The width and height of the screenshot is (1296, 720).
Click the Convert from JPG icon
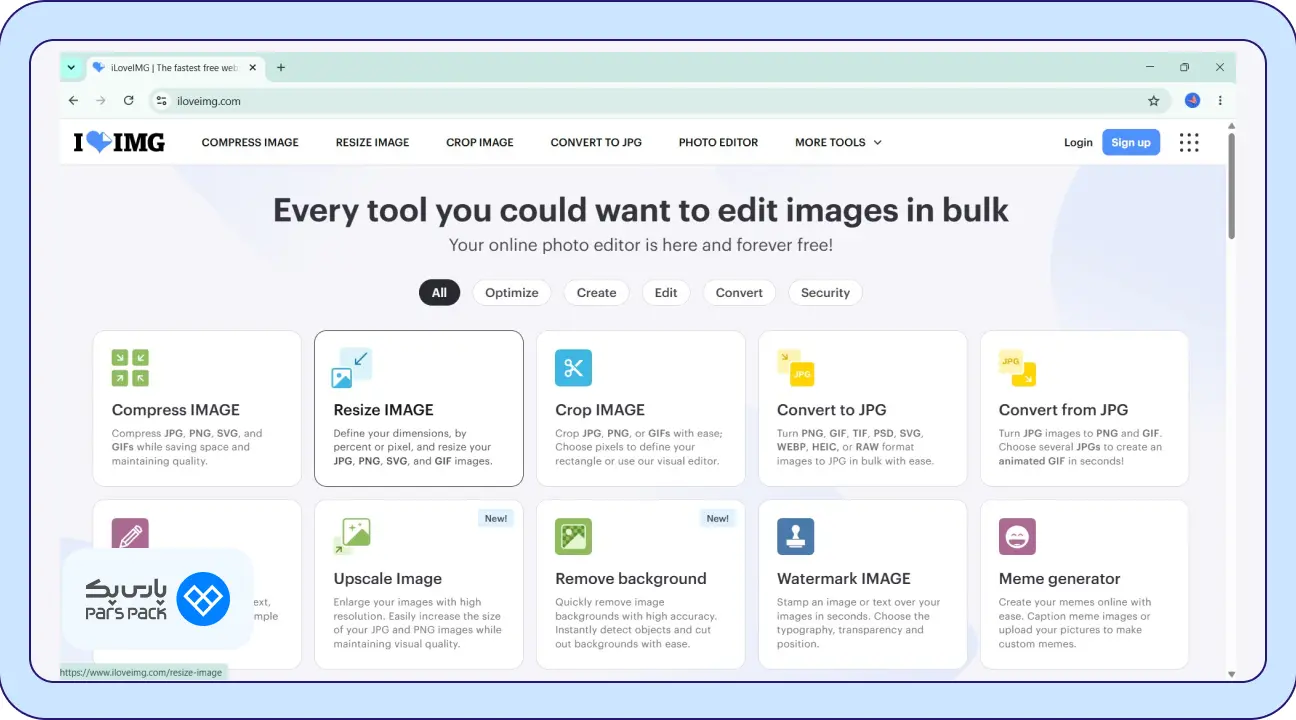[x=1017, y=367]
